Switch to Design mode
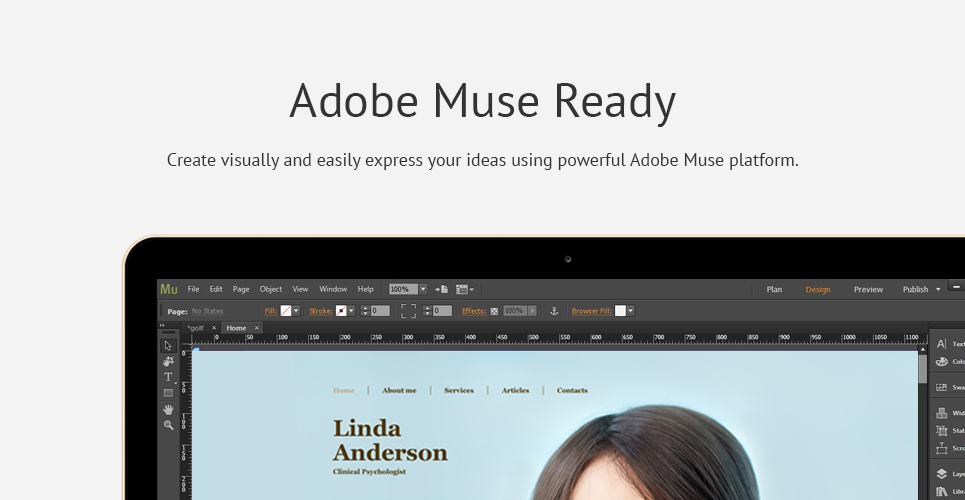The height and width of the screenshot is (500, 965). pyautogui.click(x=818, y=289)
